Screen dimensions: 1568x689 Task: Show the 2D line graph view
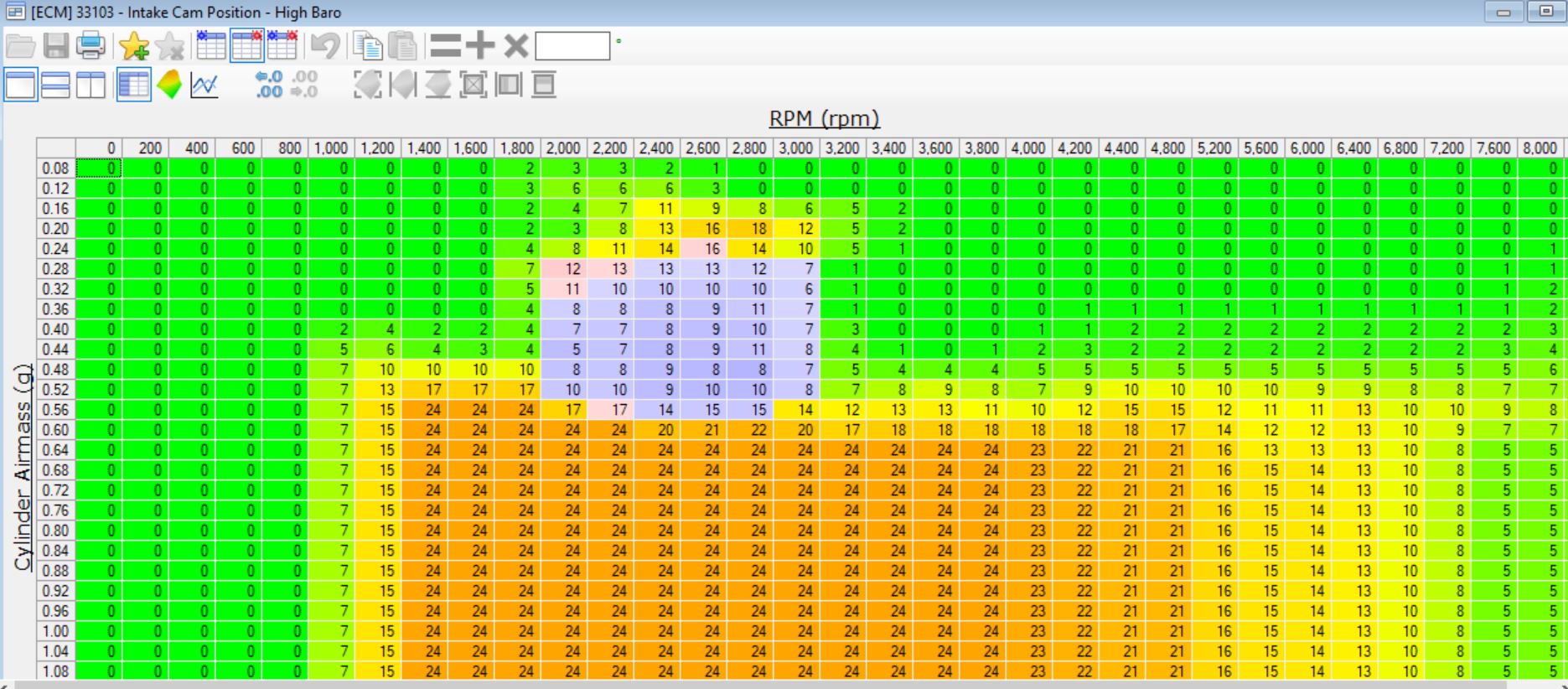point(204,85)
